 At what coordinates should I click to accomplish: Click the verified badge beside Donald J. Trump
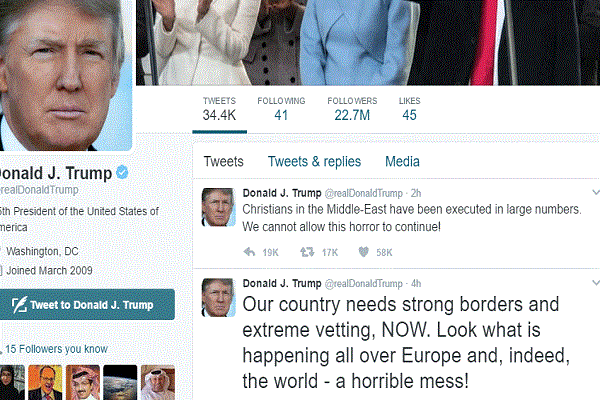pos(122,172)
